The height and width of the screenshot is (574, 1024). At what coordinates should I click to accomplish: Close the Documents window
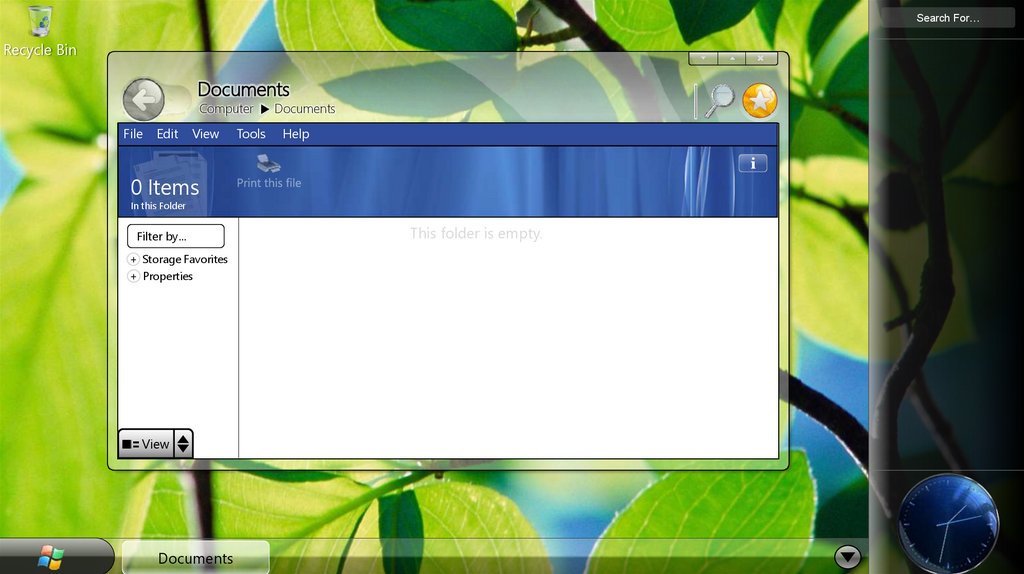coord(761,58)
